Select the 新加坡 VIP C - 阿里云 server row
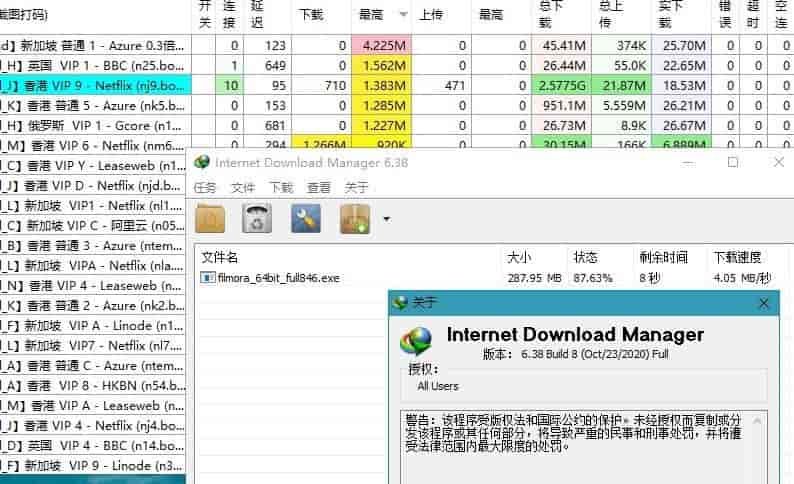794x484 pixels. point(93,225)
